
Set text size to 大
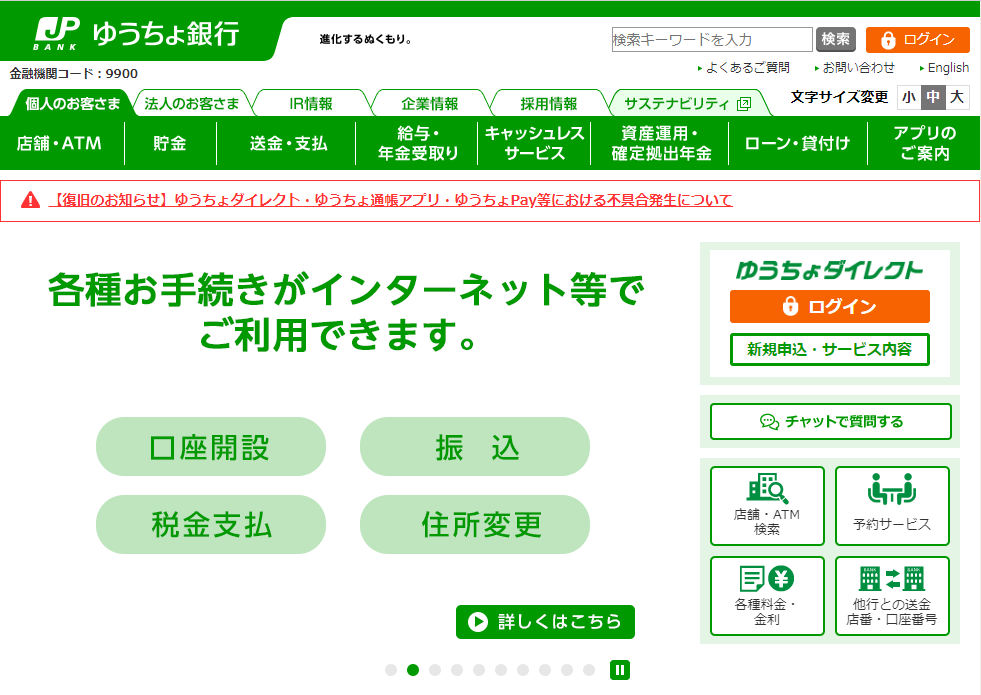point(957,97)
